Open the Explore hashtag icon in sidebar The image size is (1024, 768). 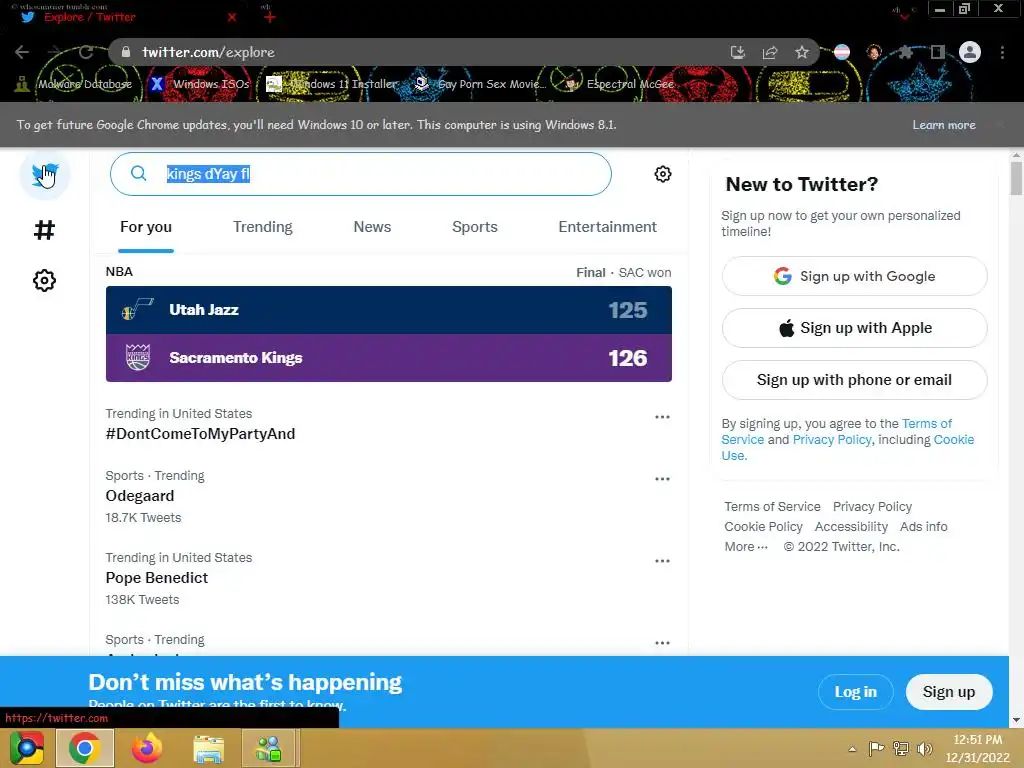tap(44, 230)
